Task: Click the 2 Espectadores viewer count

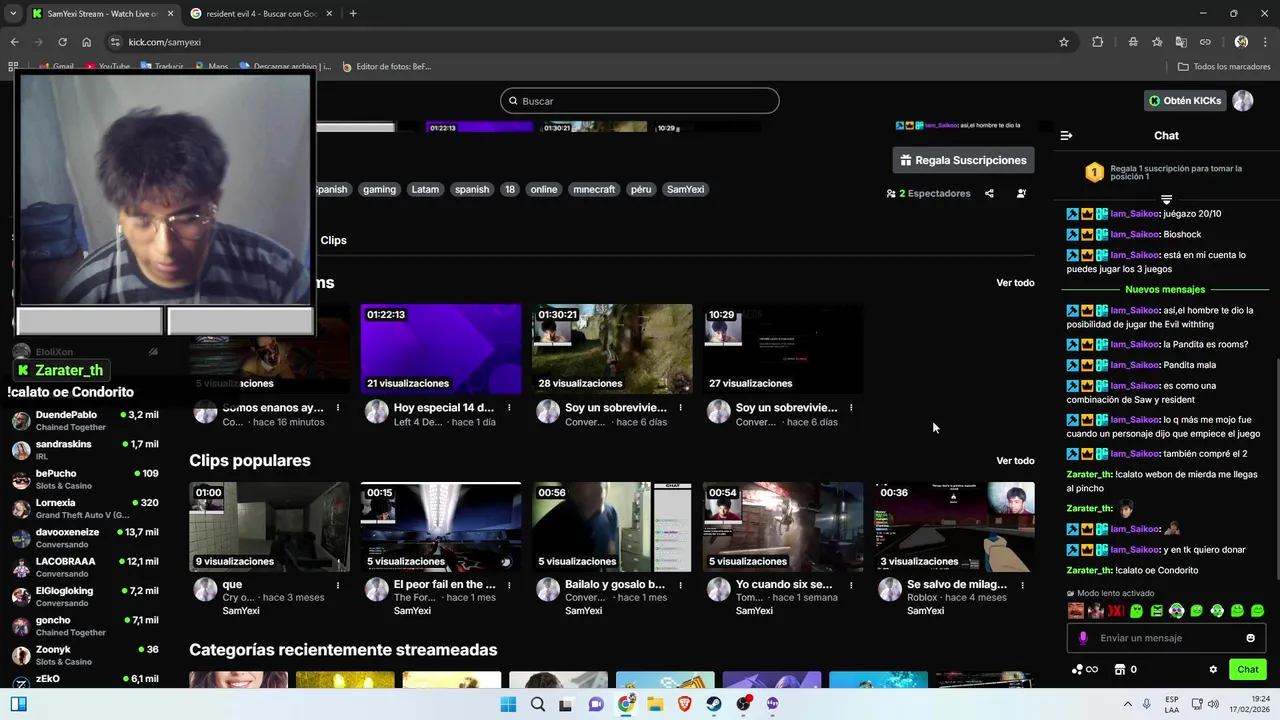Action: [928, 193]
